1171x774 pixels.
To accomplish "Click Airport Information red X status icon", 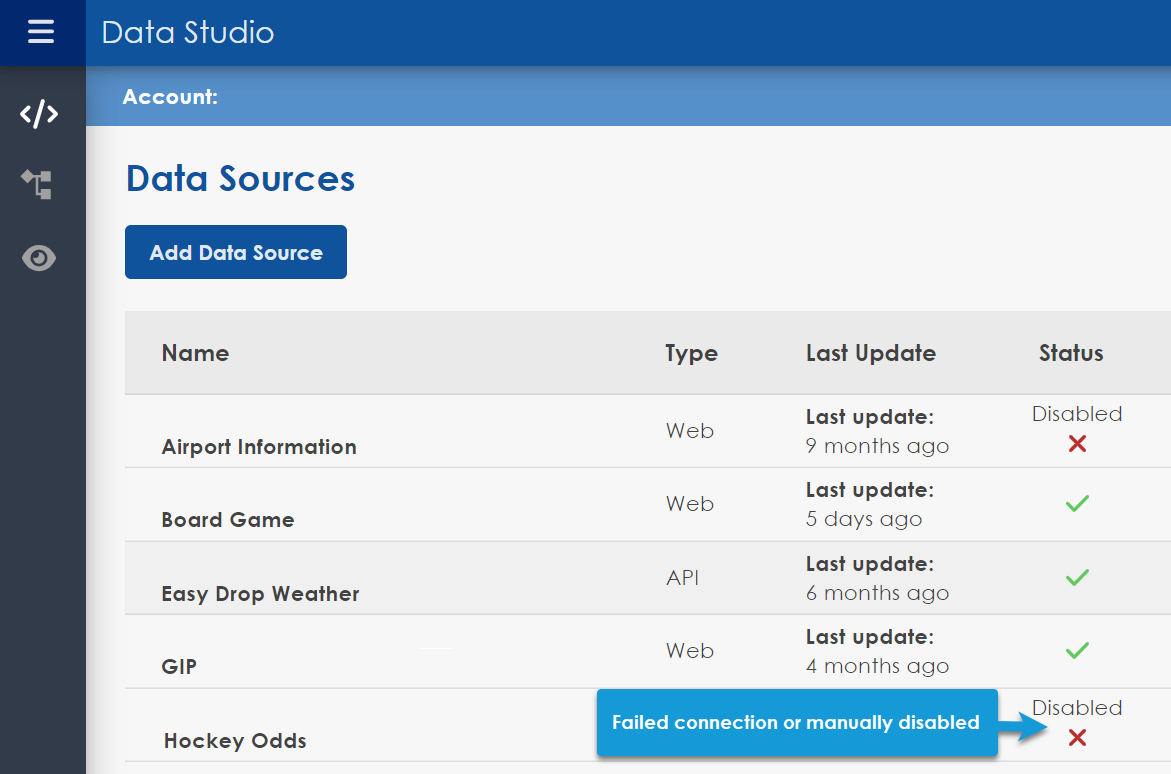I will click(1077, 444).
